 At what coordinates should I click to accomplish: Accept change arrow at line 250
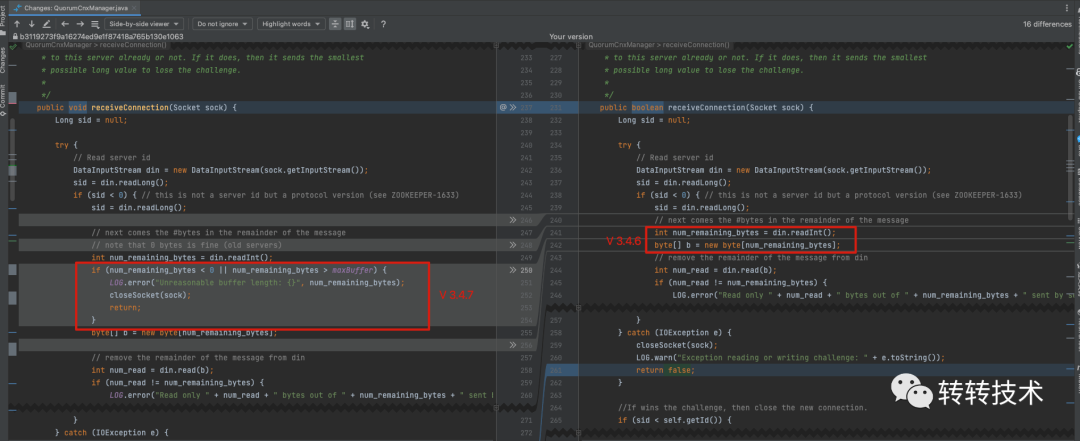coord(512,270)
